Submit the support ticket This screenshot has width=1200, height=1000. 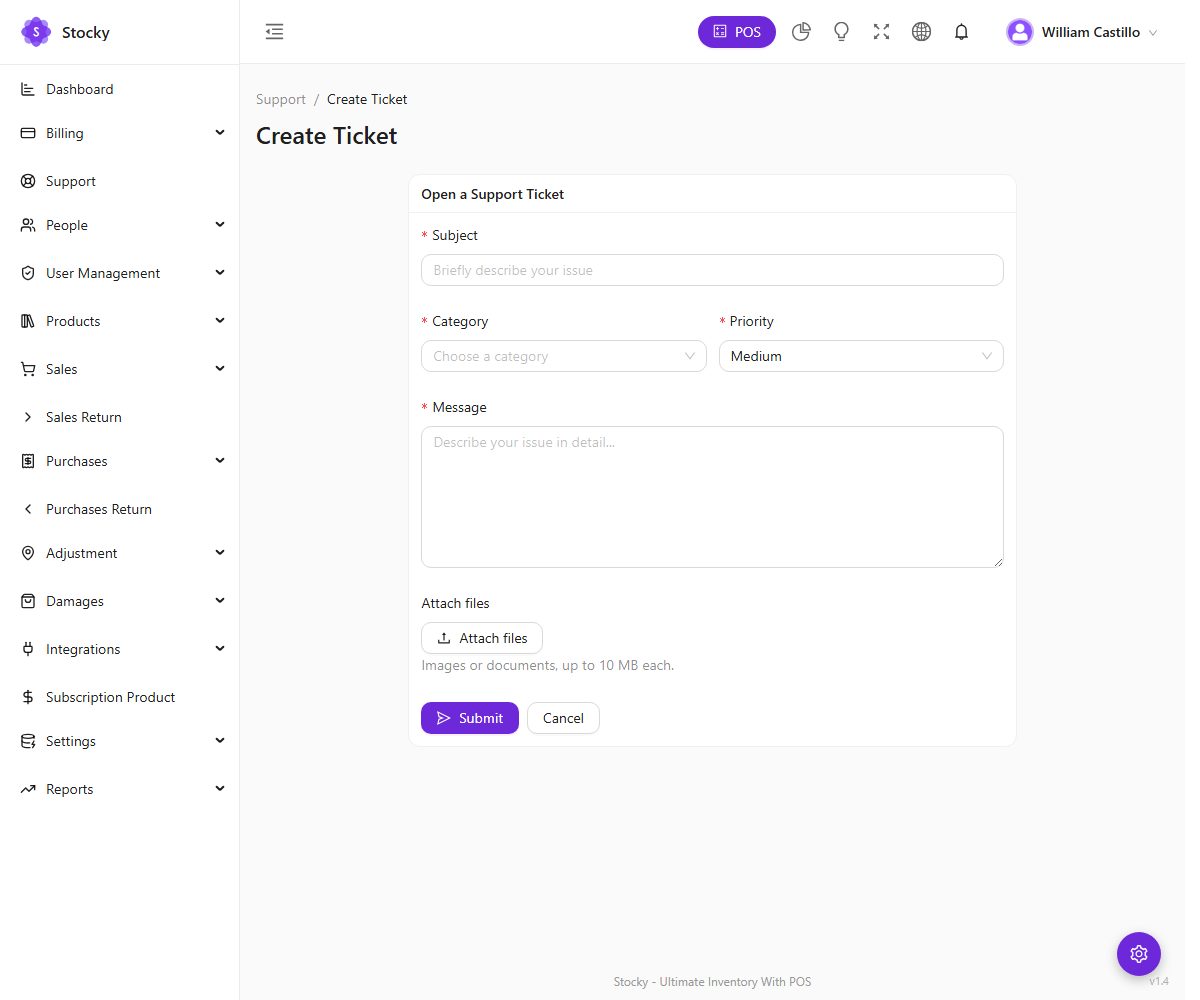tap(470, 718)
